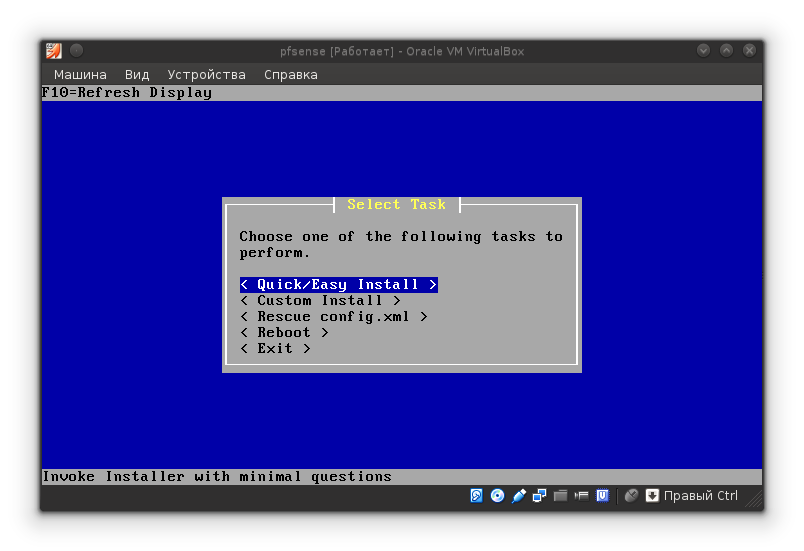The height and width of the screenshot is (551, 804).
Task: Maximize the VirtualBox window
Action: click(727, 50)
